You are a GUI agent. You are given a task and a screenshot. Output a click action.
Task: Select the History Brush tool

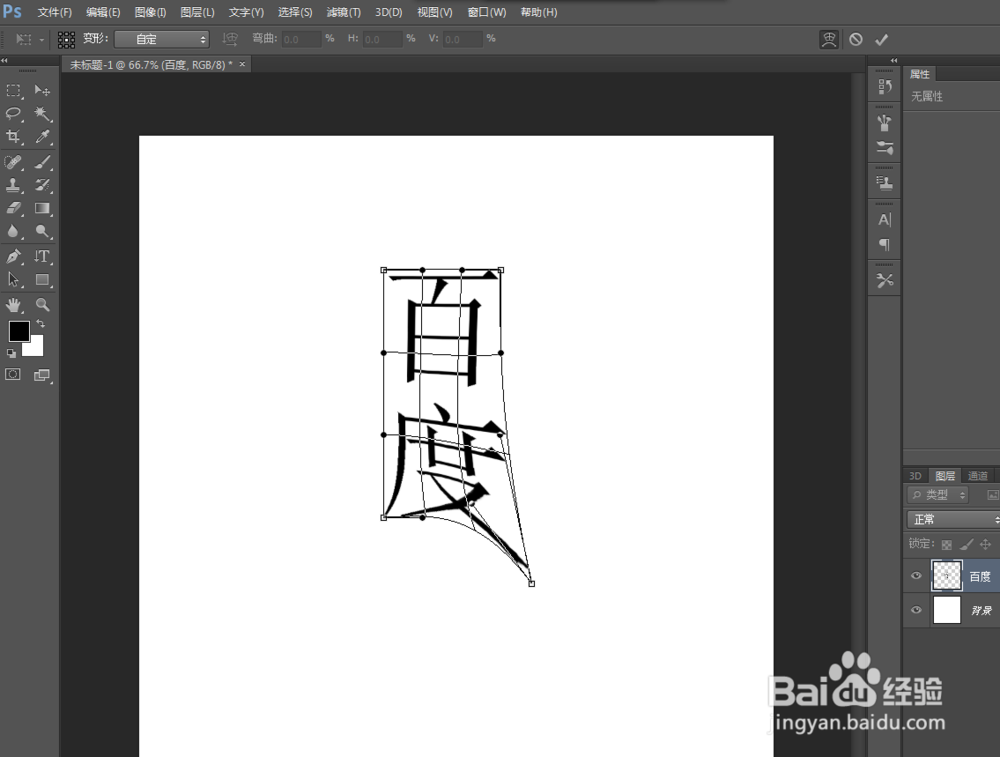[42, 185]
